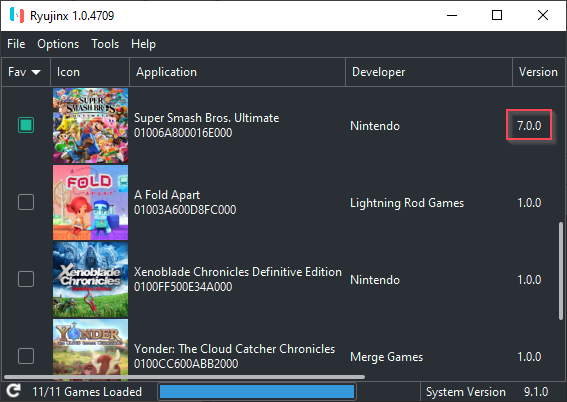Screen dimensions: 567x402
Task: Click version 1.0.0 of A Fold Apart
Action: click(x=529, y=202)
